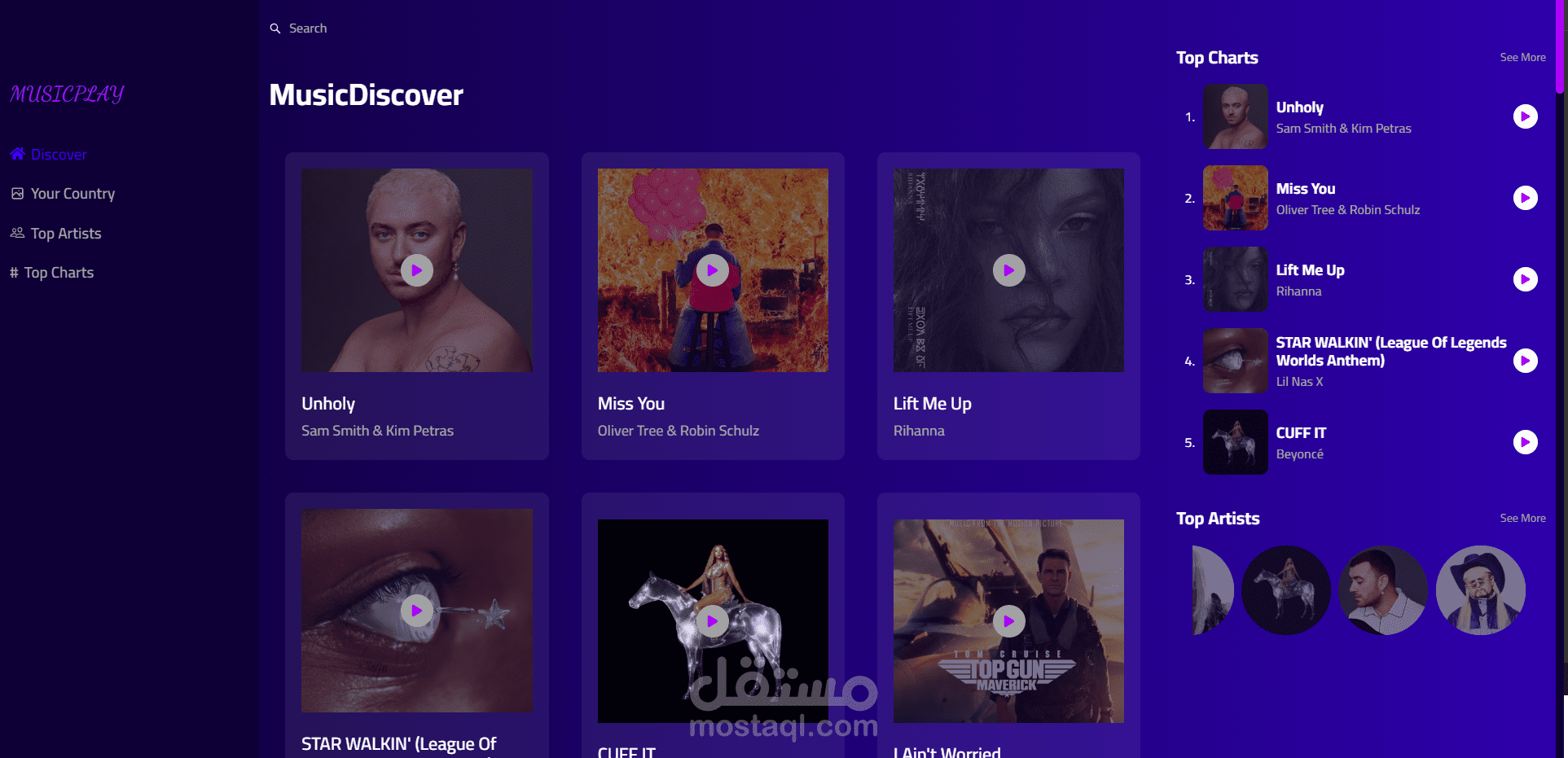This screenshot has height=758, width=1568.
Task: Play STAR WALKIN' from Top Charts
Action: click(x=1525, y=361)
